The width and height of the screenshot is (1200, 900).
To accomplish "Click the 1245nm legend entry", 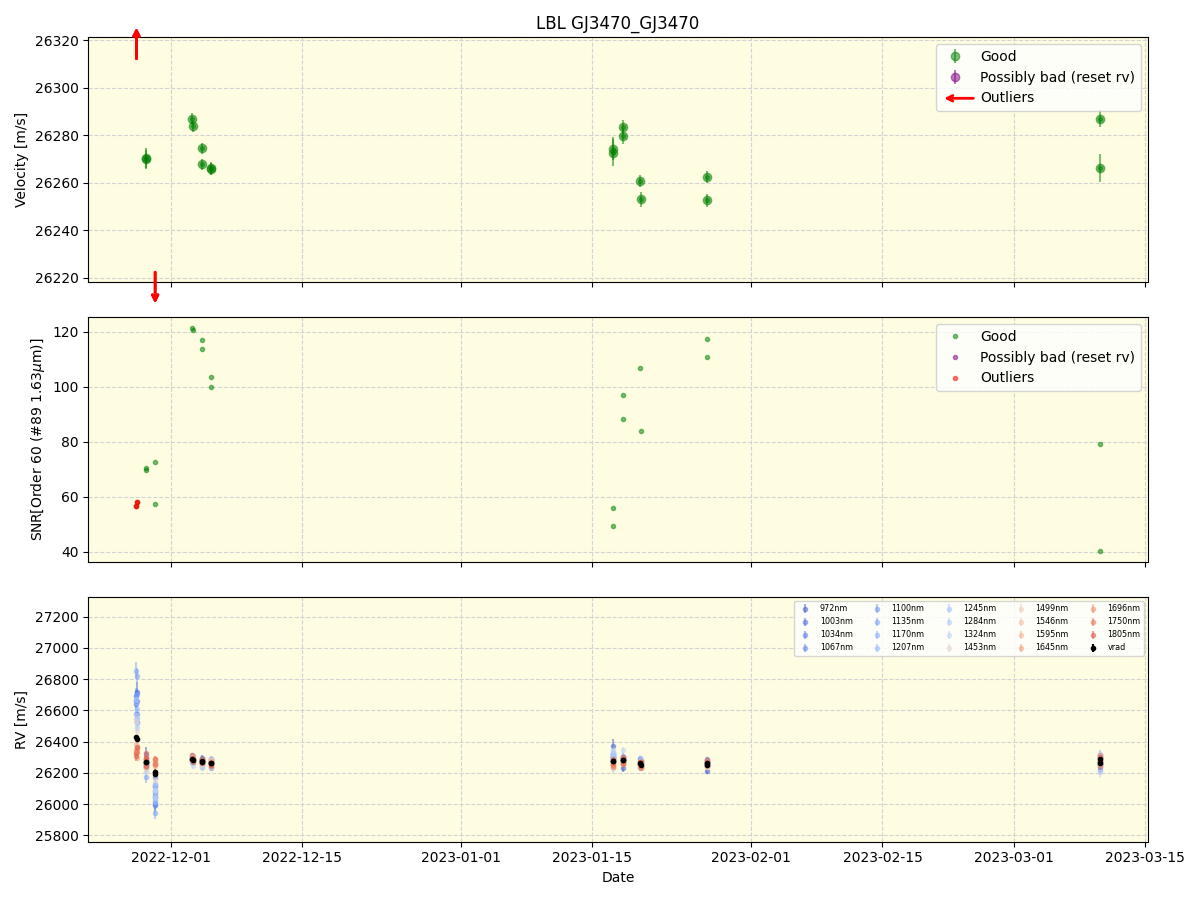I will pos(980,608).
